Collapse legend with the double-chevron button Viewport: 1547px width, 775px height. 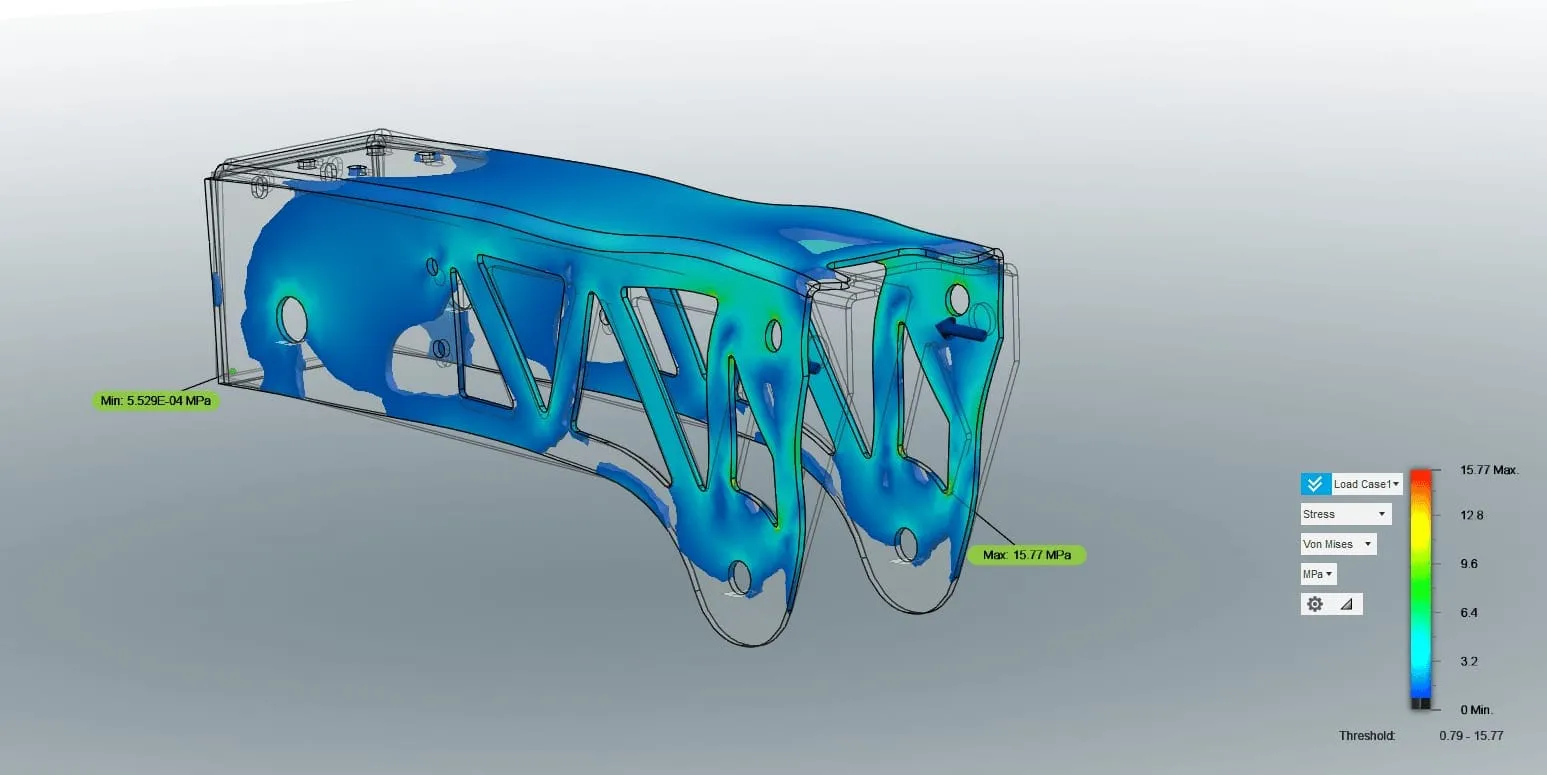[1315, 484]
